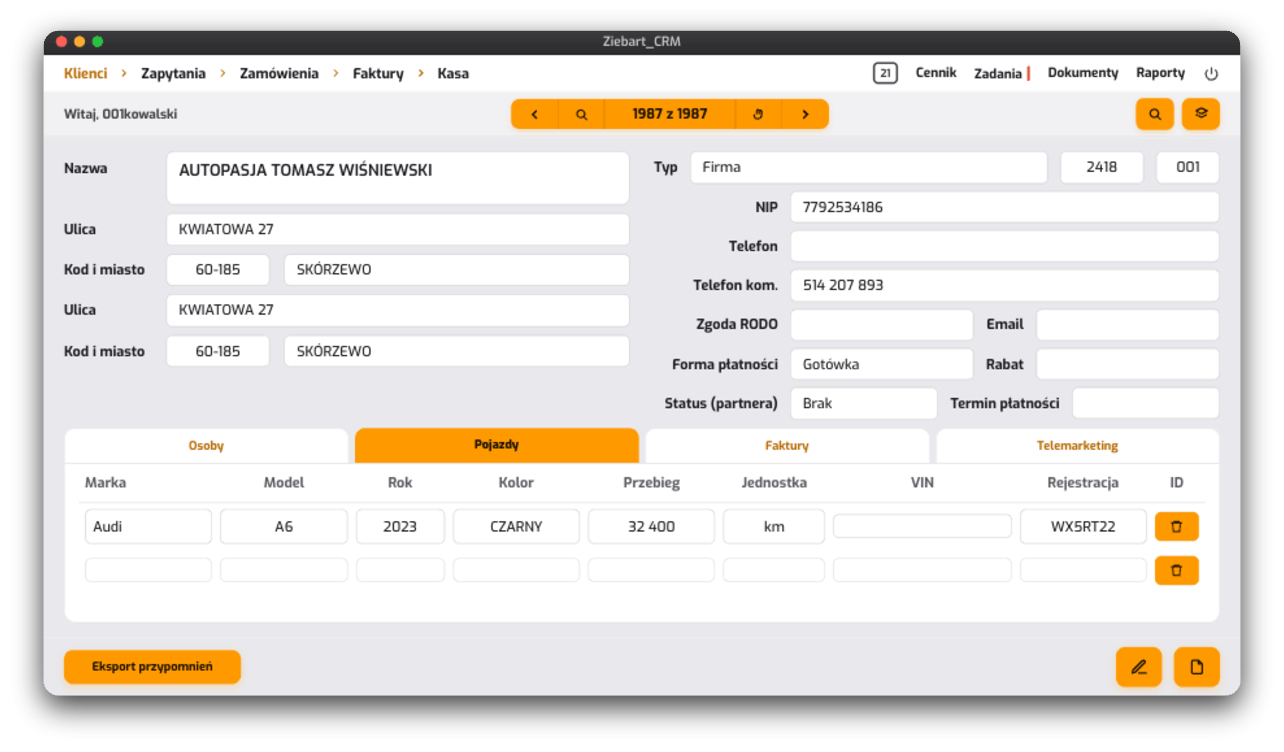Open the search button at top right
This screenshot has width=1284, height=752.
[x=1155, y=114]
